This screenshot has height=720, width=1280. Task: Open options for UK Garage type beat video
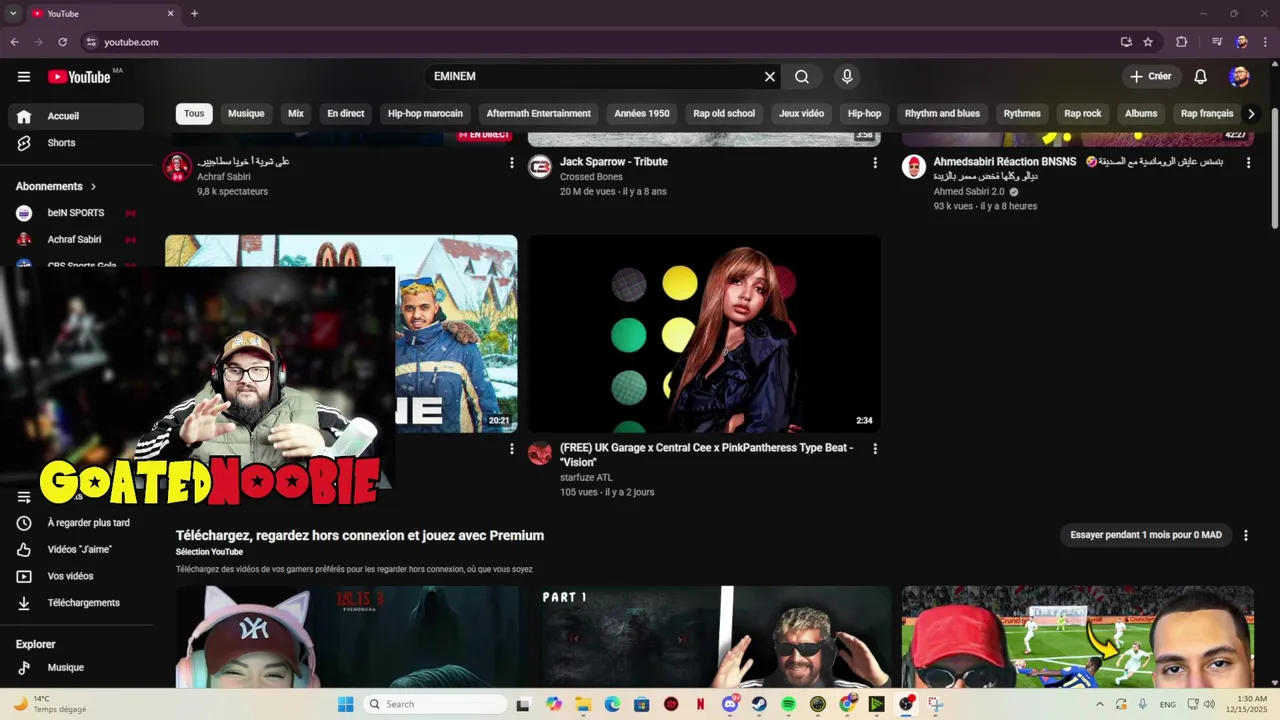pyautogui.click(x=875, y=450)
